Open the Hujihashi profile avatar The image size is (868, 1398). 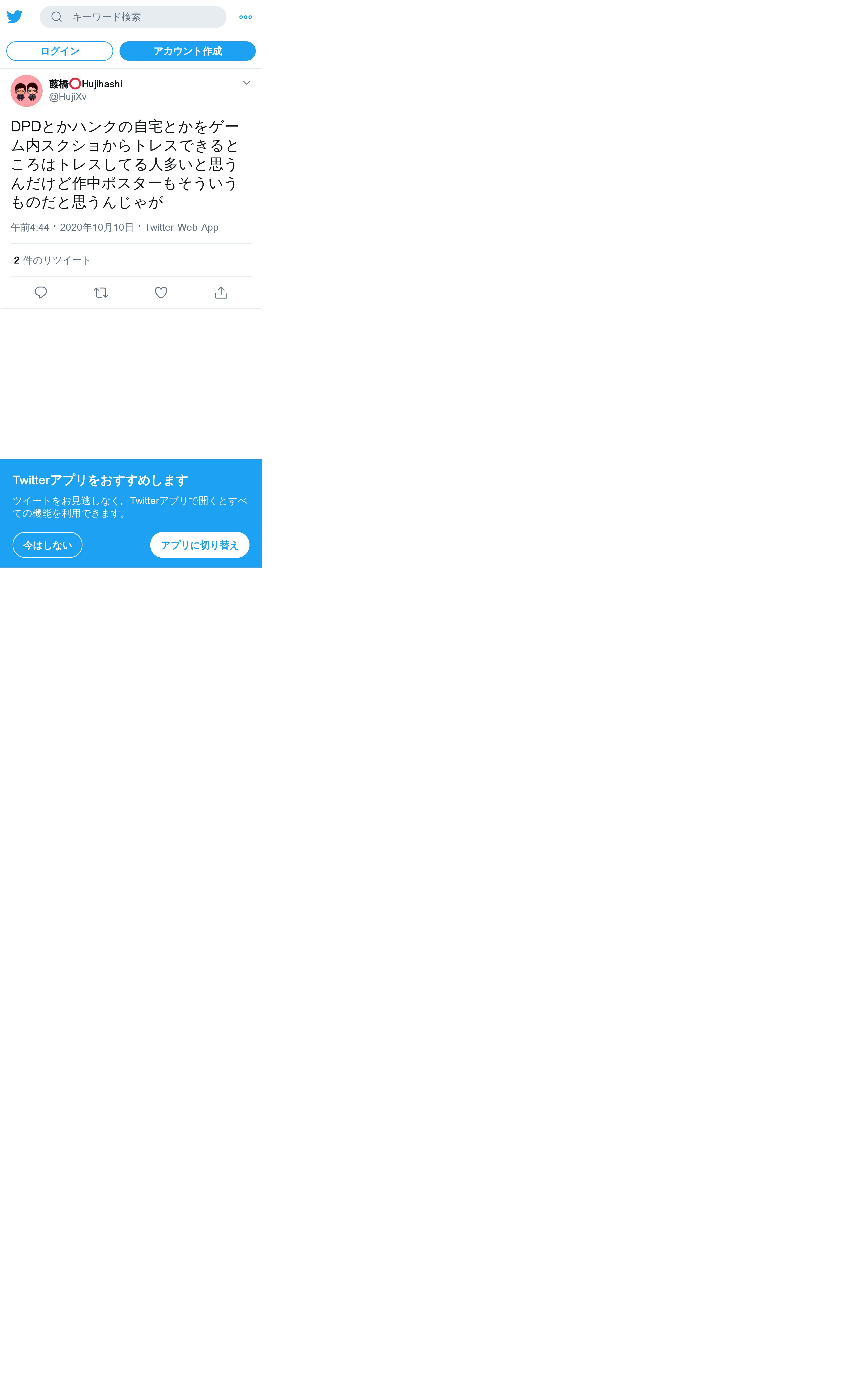pyautogui.click(x=26, y=91)
